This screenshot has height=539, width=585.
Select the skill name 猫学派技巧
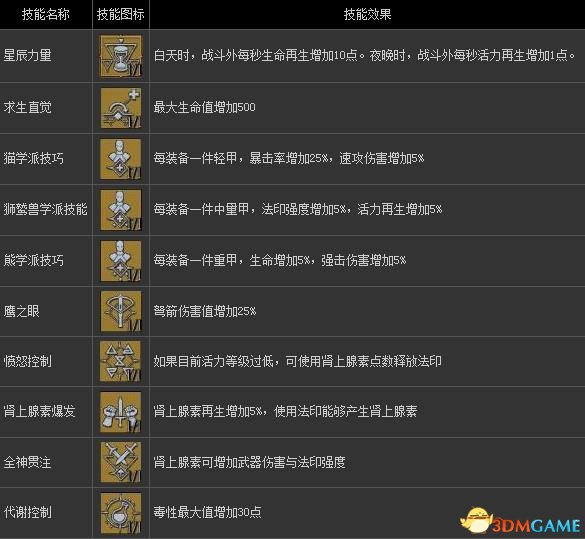34,159
